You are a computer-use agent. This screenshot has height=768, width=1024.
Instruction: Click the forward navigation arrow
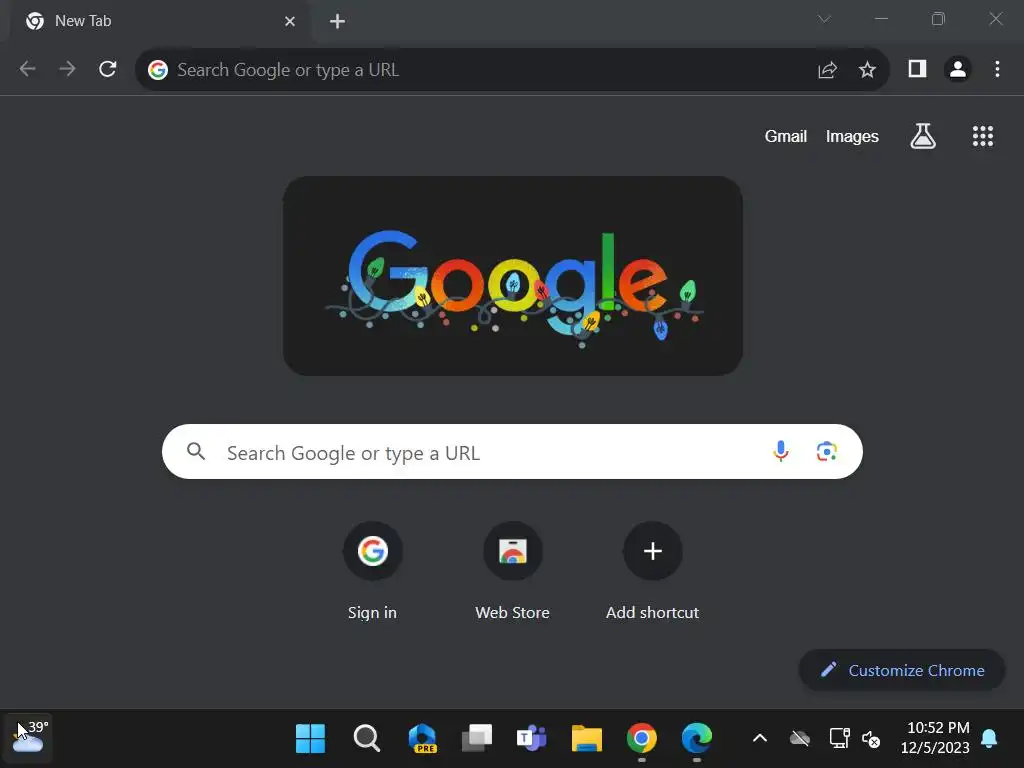point(67,69)
